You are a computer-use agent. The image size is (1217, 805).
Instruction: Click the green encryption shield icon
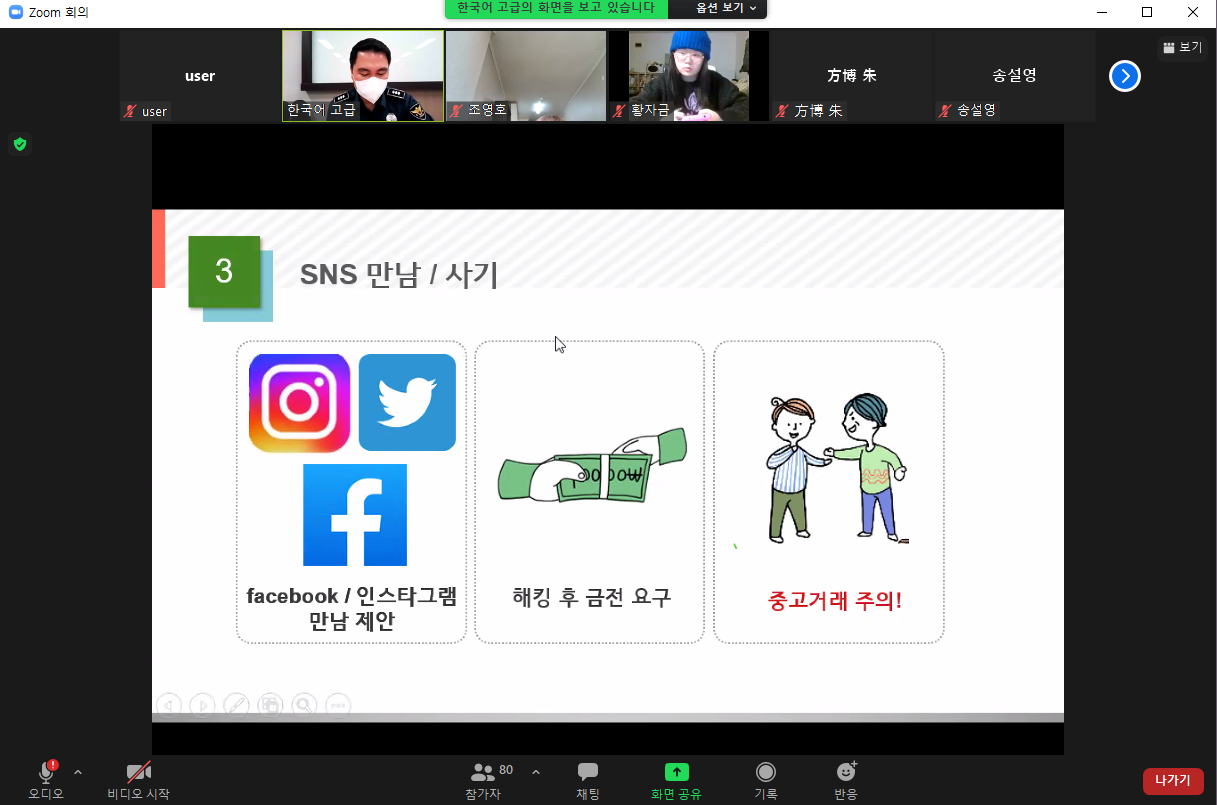pyautogui.click(x=20, y=145)
